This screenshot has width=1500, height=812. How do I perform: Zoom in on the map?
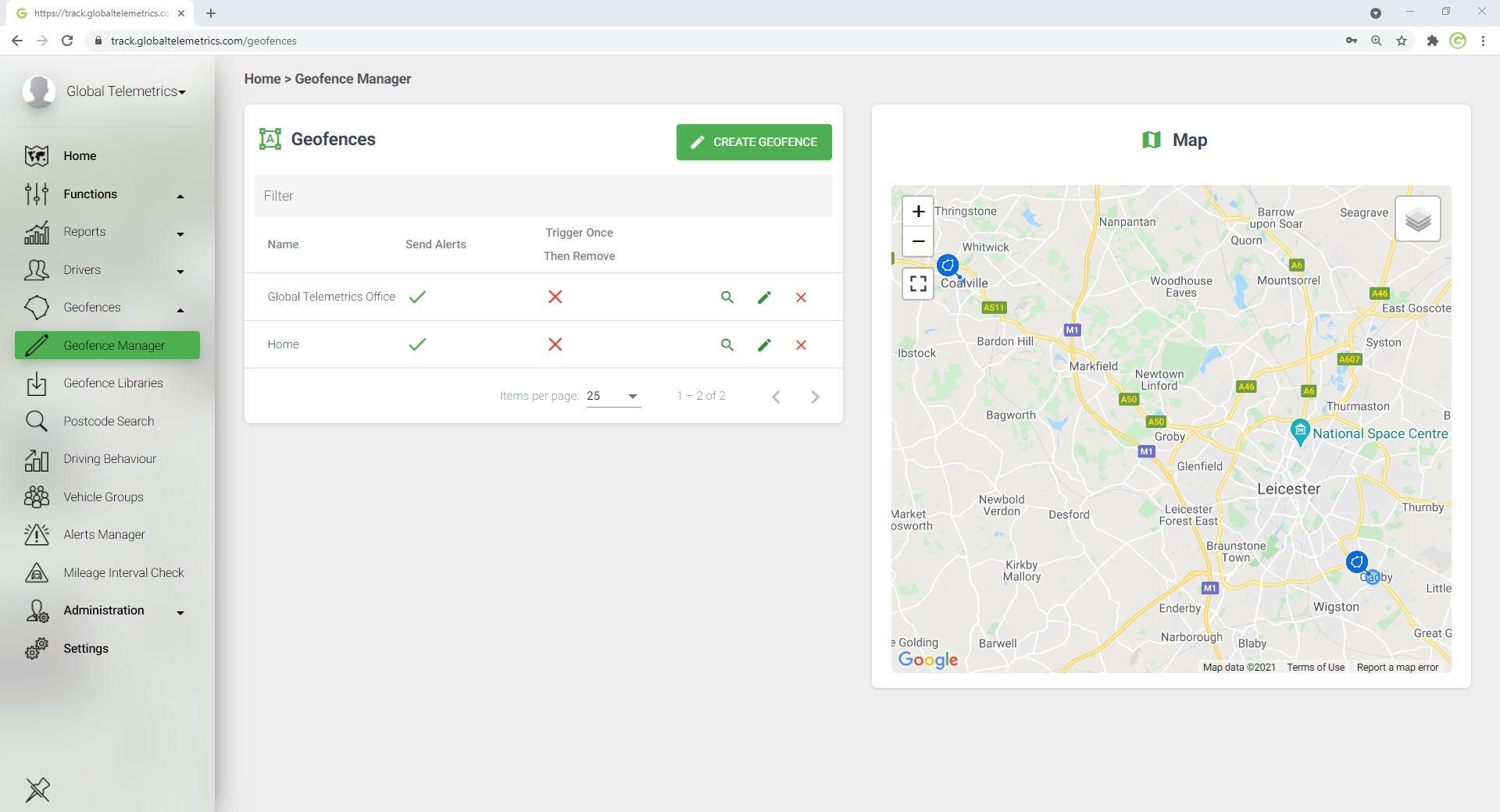[918, 212]
